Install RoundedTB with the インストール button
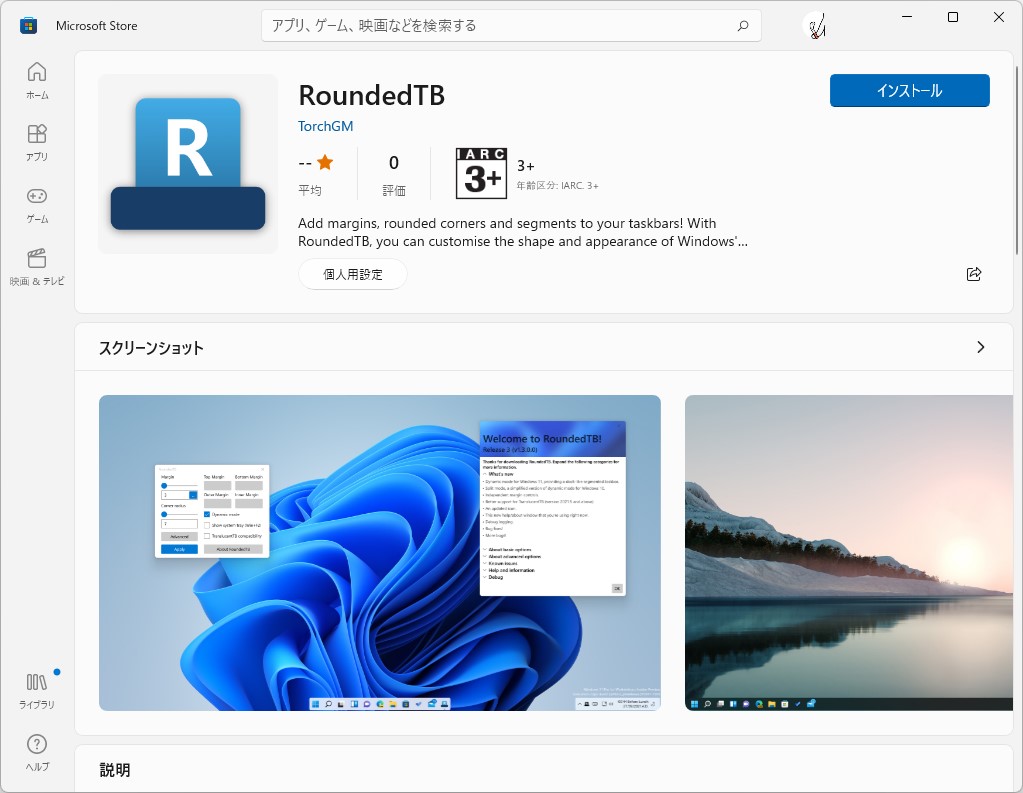This screenshot has width=1023, height=793. [908, 90]
